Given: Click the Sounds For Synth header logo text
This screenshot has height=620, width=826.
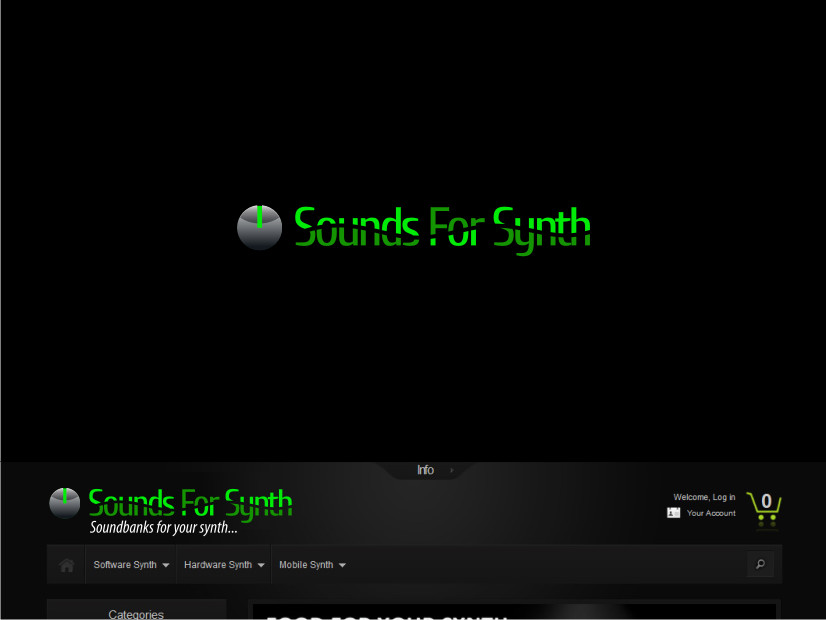Looking at the screenshot, I should 190,504.
